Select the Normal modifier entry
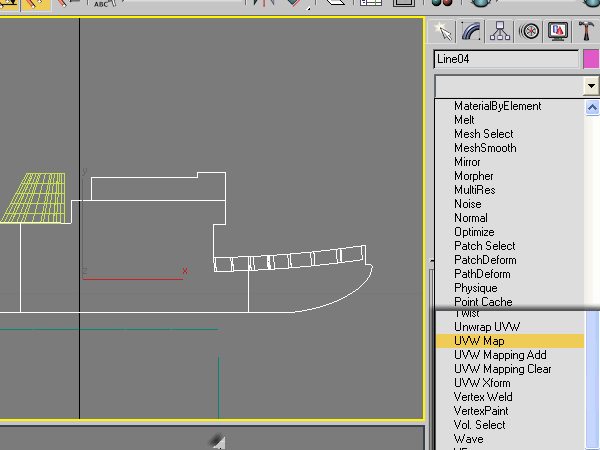 tap(471, 218)
